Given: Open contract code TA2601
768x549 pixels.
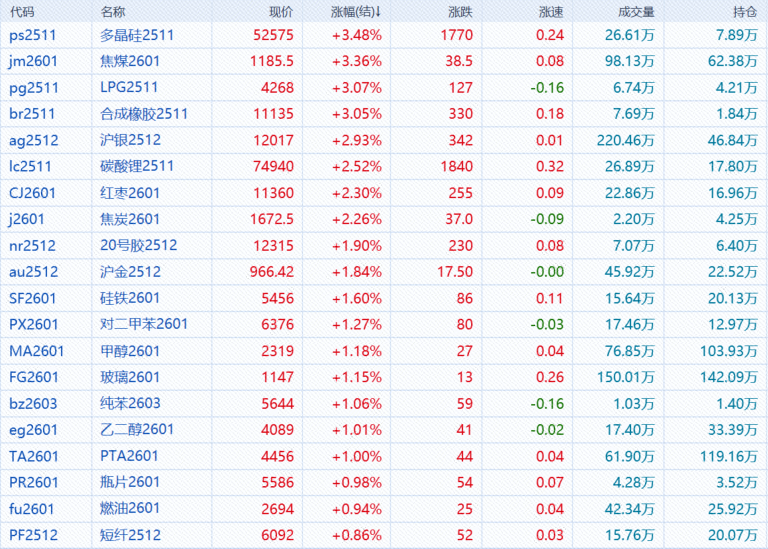Looking at the screenshot, I should [x=34, y=456].
